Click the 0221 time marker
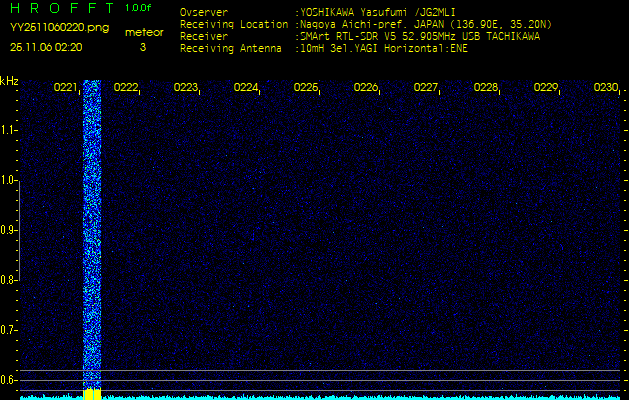The height and width of the screenshot is (400, 629). click(65, 88)
